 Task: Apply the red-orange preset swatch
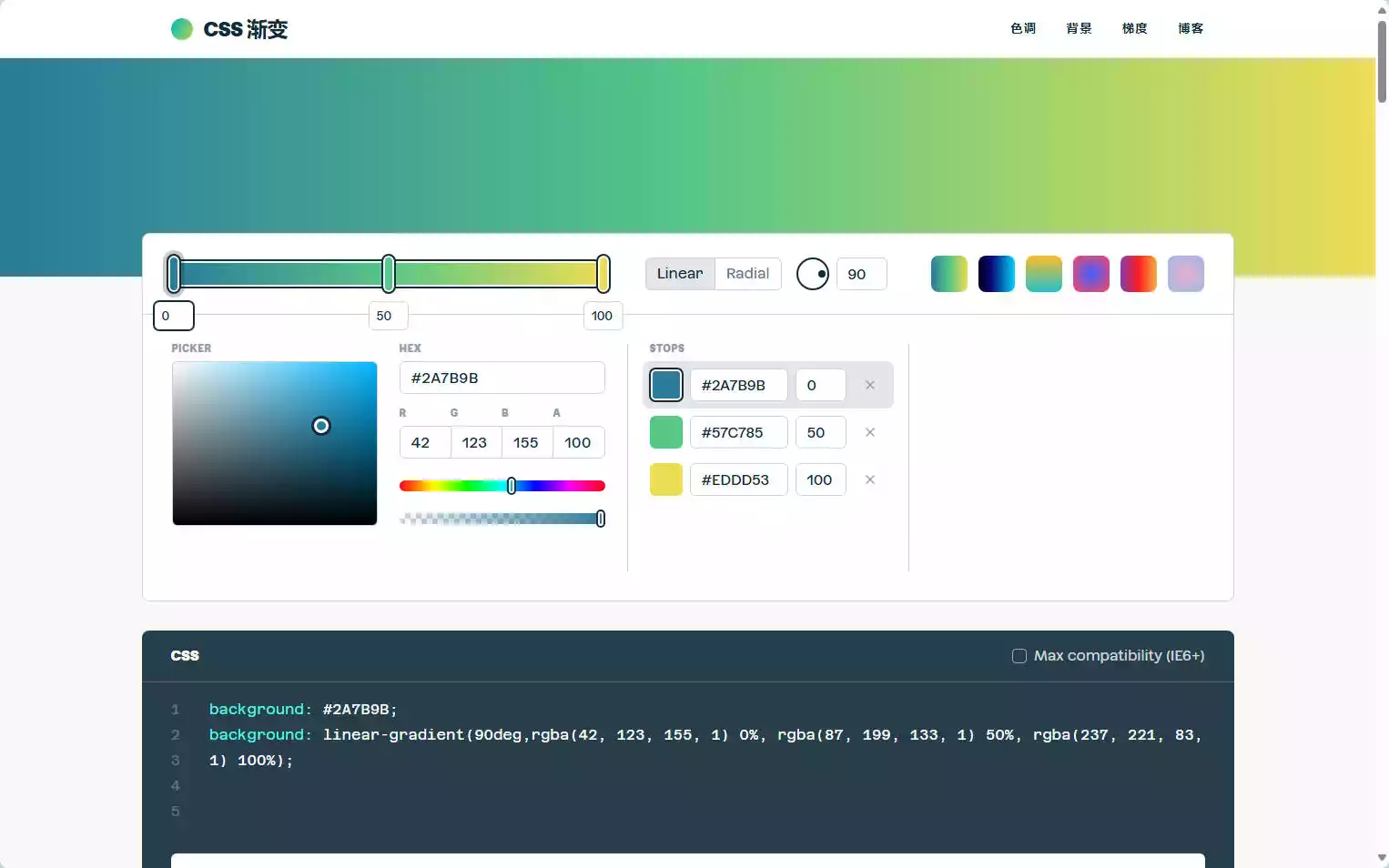1139,274
